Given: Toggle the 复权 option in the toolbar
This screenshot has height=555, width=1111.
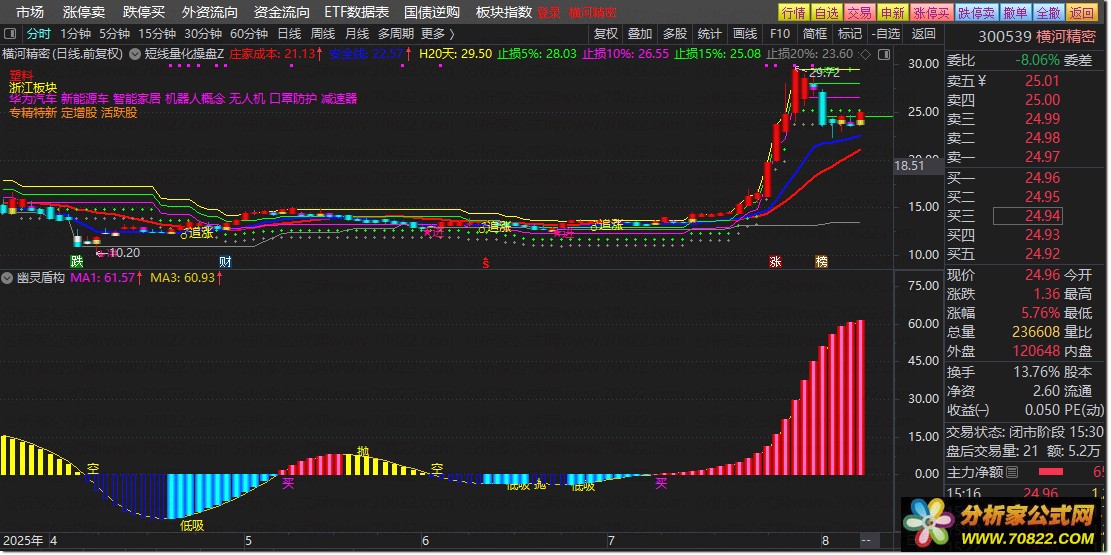Looking at the screenshot, I should pyautogui.click(x=607, y=33).
